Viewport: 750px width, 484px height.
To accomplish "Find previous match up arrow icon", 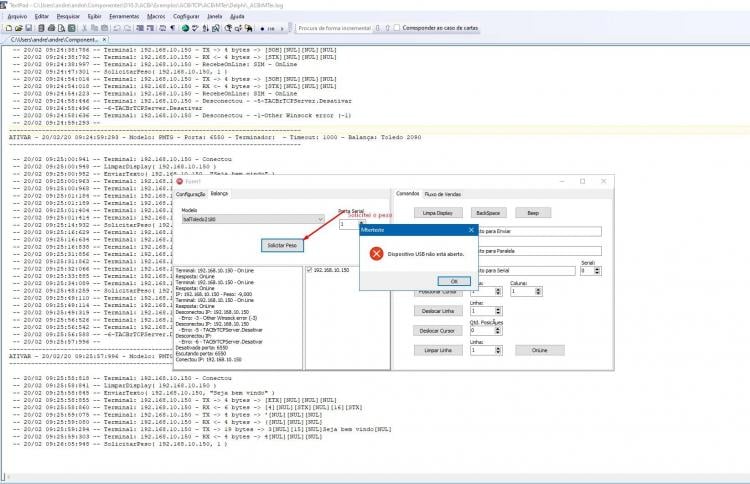I will [387, 28].
